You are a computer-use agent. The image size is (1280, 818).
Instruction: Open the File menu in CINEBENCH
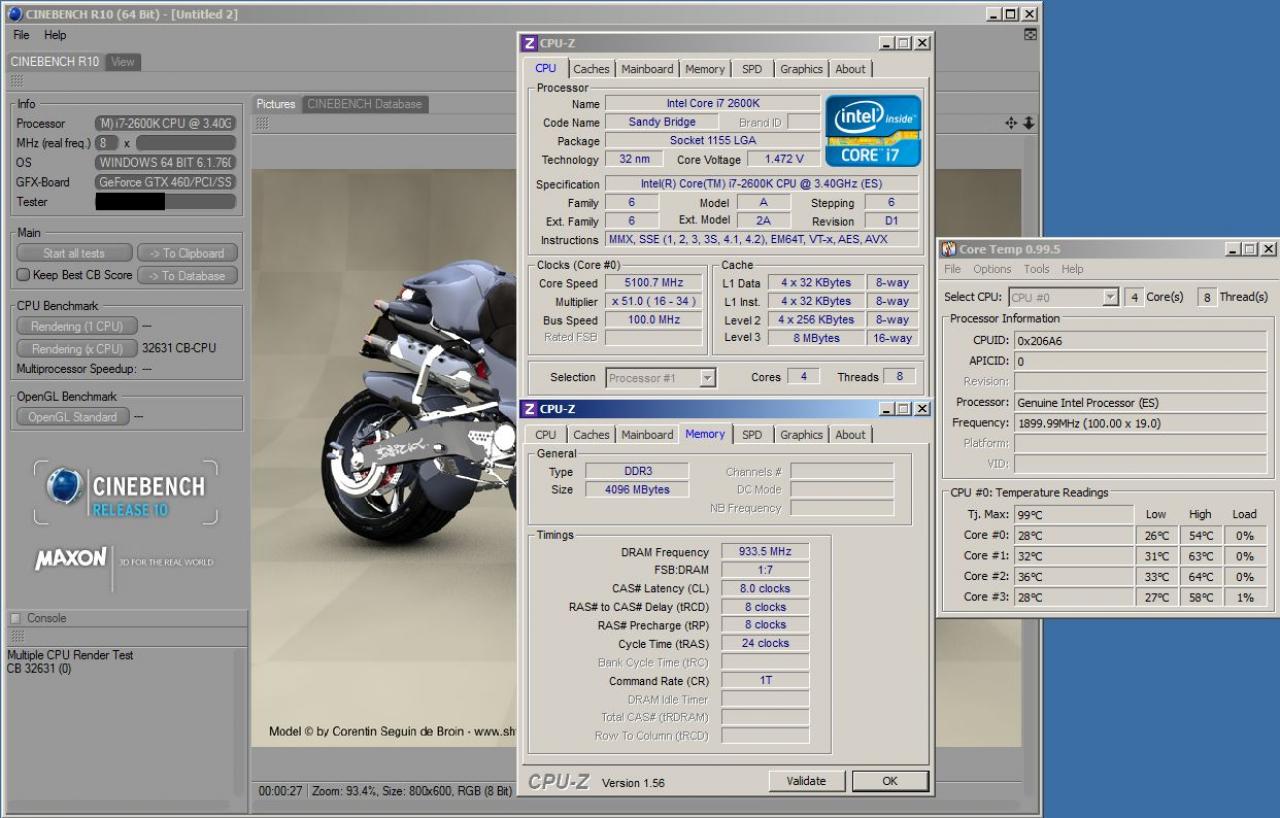point(22,35)
